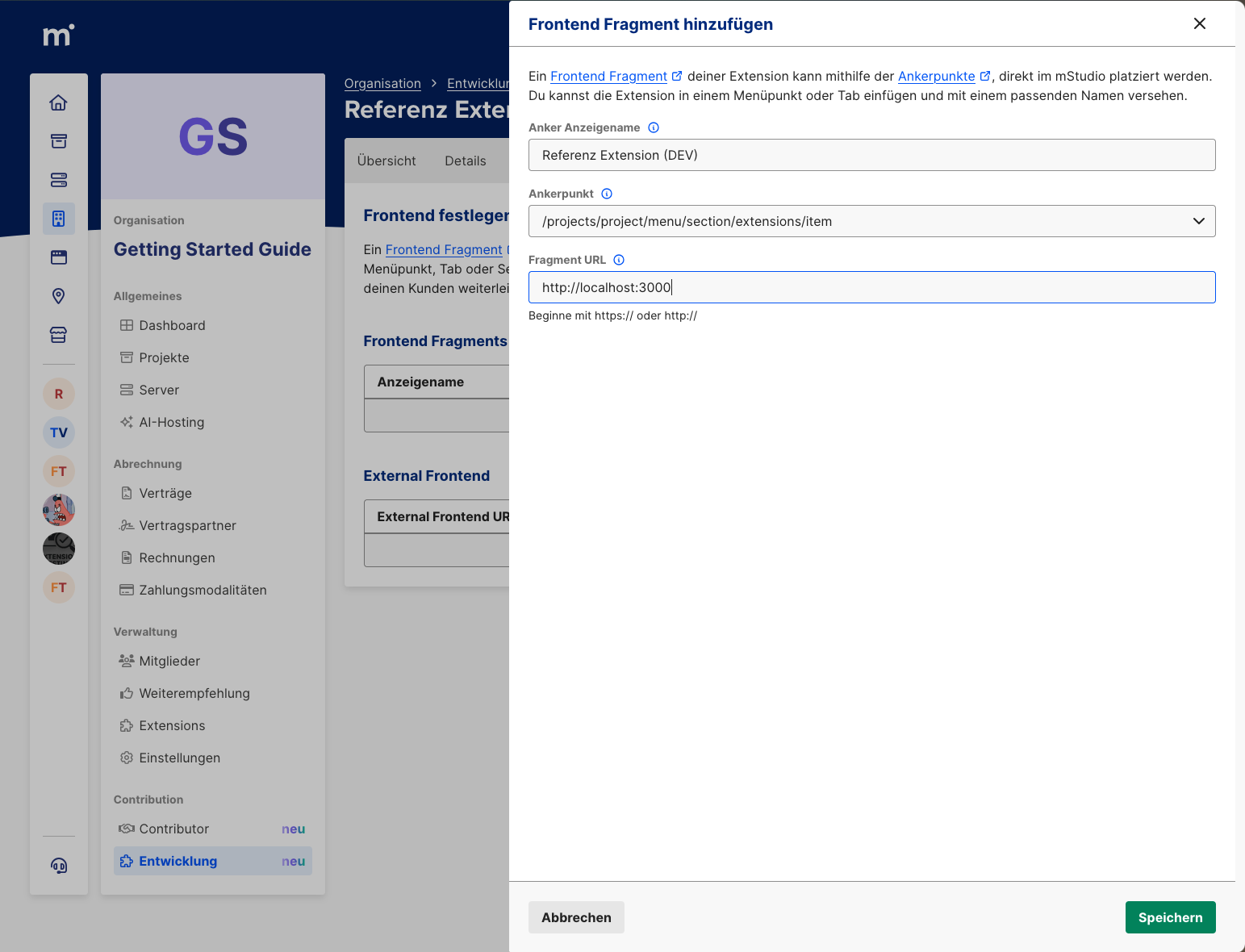The width and height of the screenshot is (1245, 952).
Task: Select the Home icon in the sidebar
Action: pos(58,102)
